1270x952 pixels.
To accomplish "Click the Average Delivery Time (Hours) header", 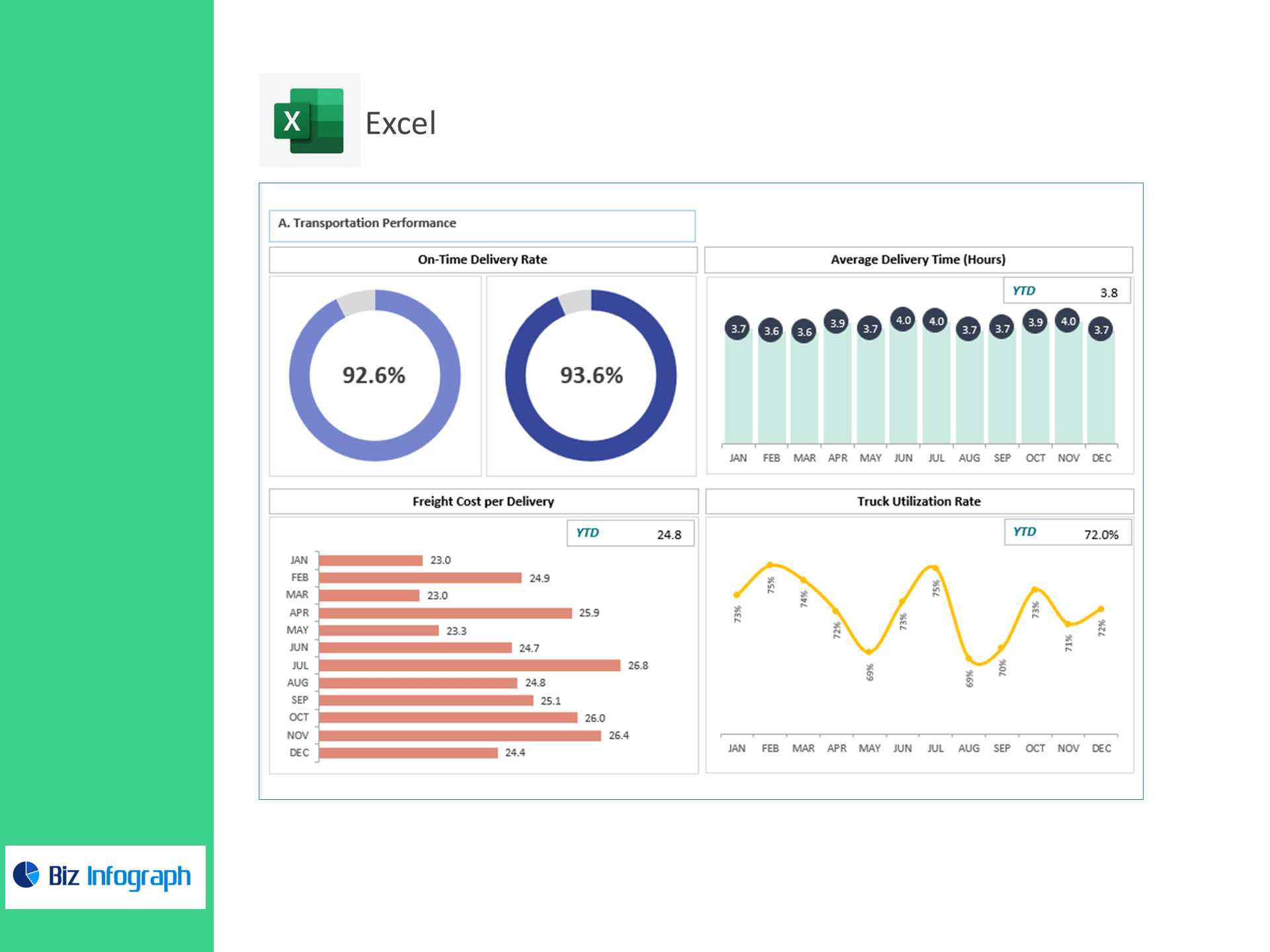I will 917,260.
